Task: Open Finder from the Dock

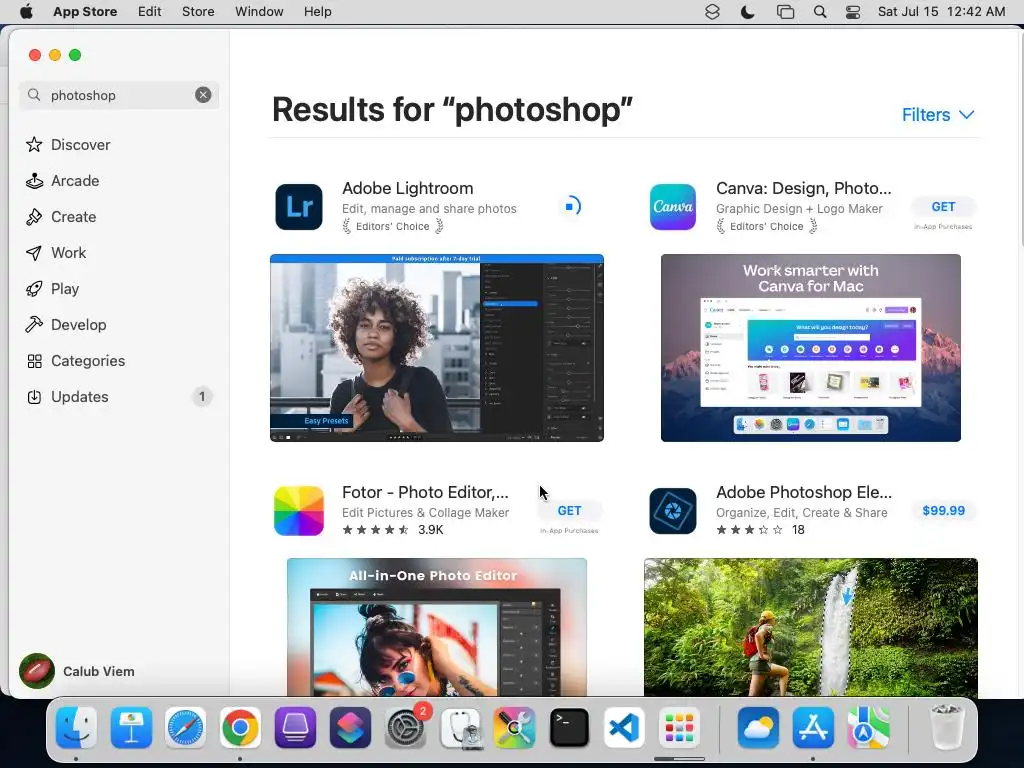Action: pos(76,728)
